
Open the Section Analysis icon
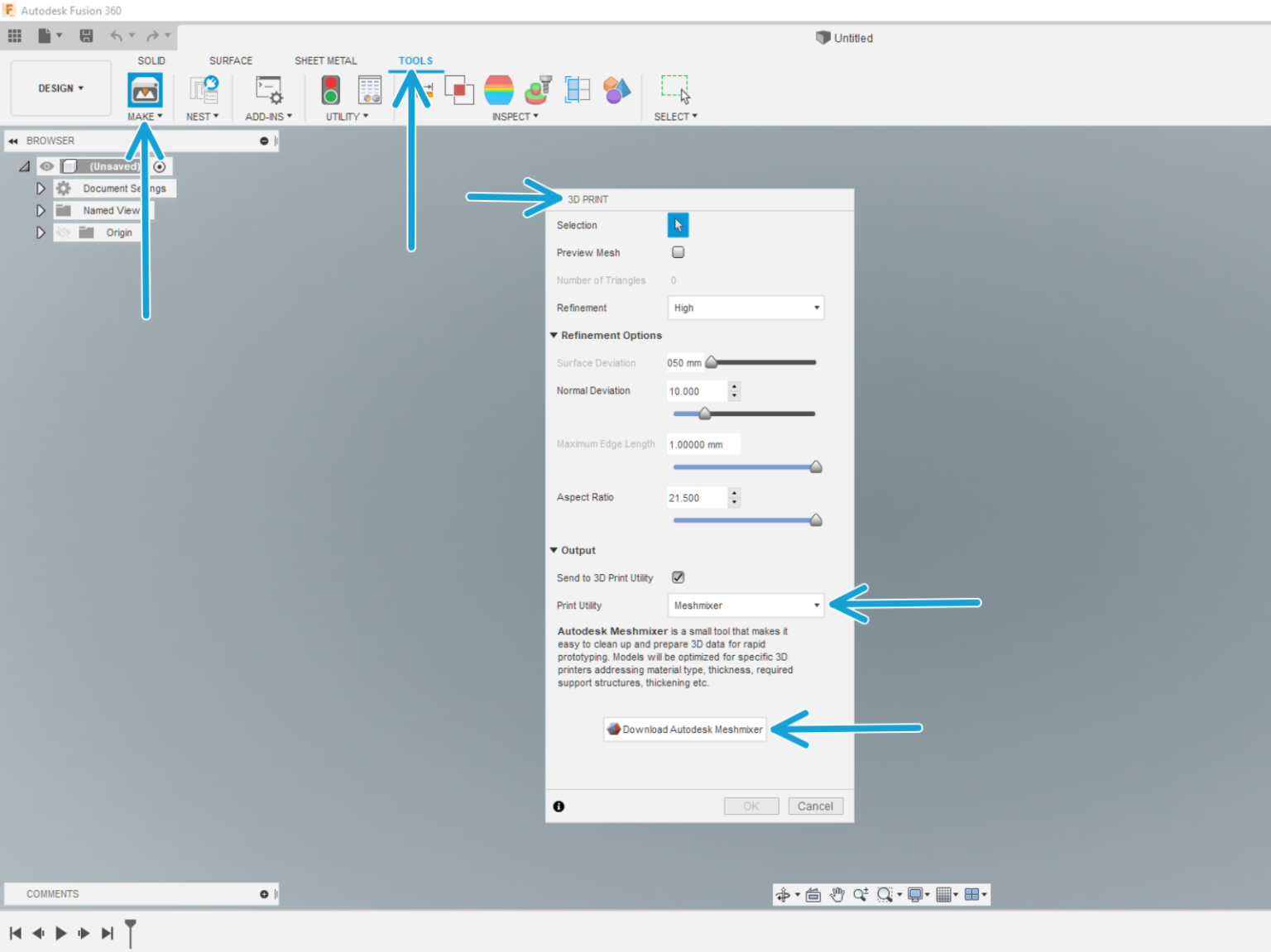click(x=578, y=89)
